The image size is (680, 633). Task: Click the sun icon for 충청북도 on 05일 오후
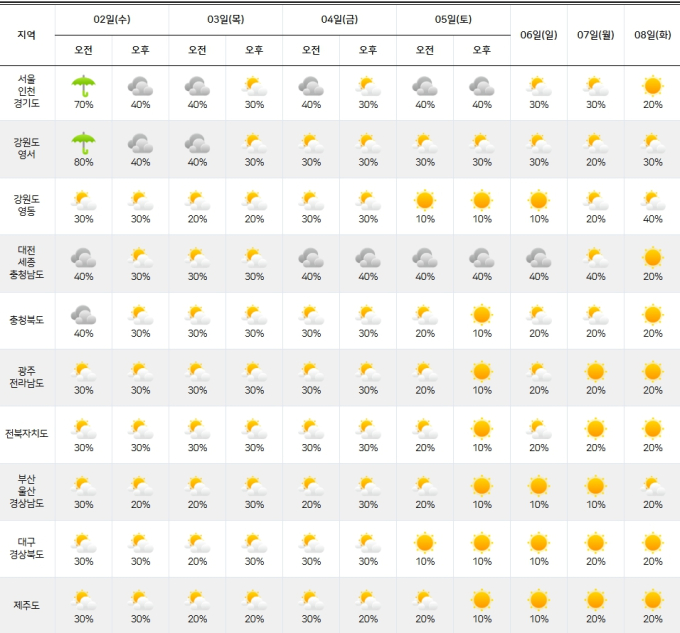pos(481,315)
